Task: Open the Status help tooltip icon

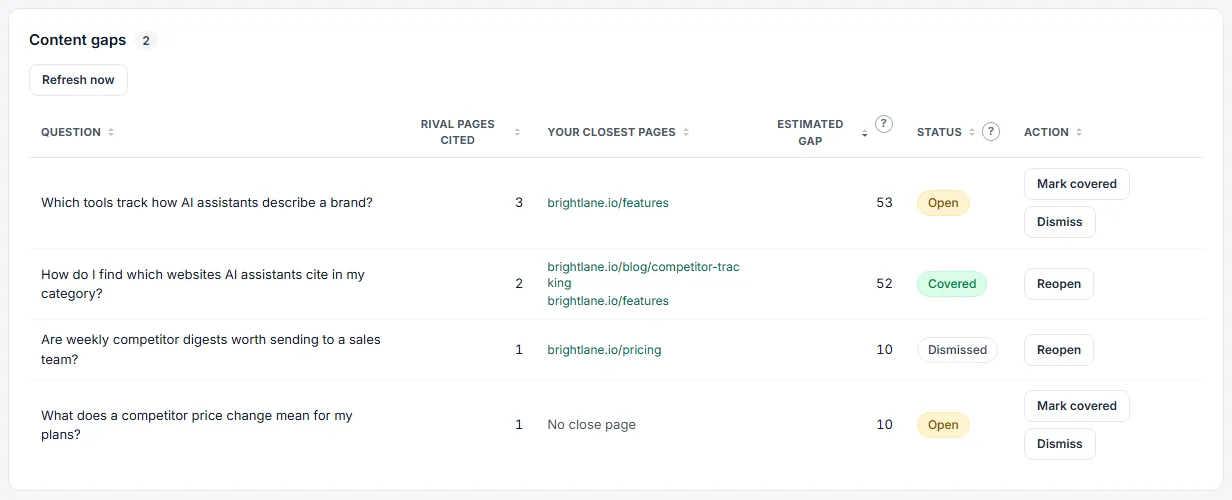Action: click(991, 131)
